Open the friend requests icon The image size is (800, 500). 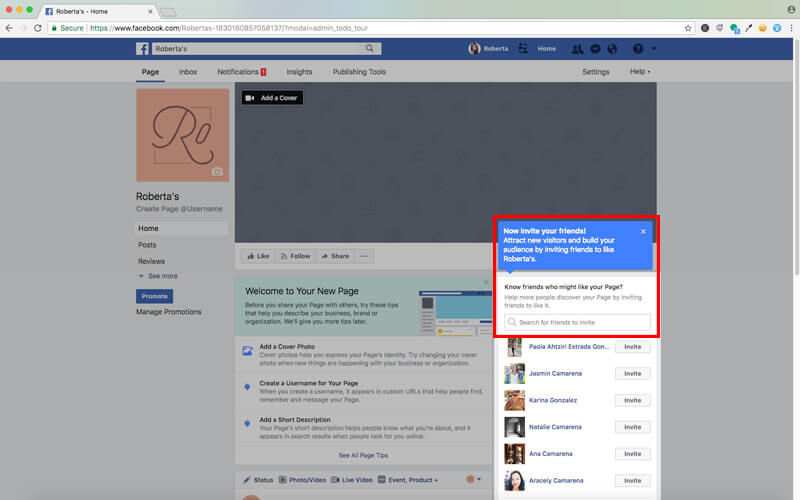pos(577,49)
